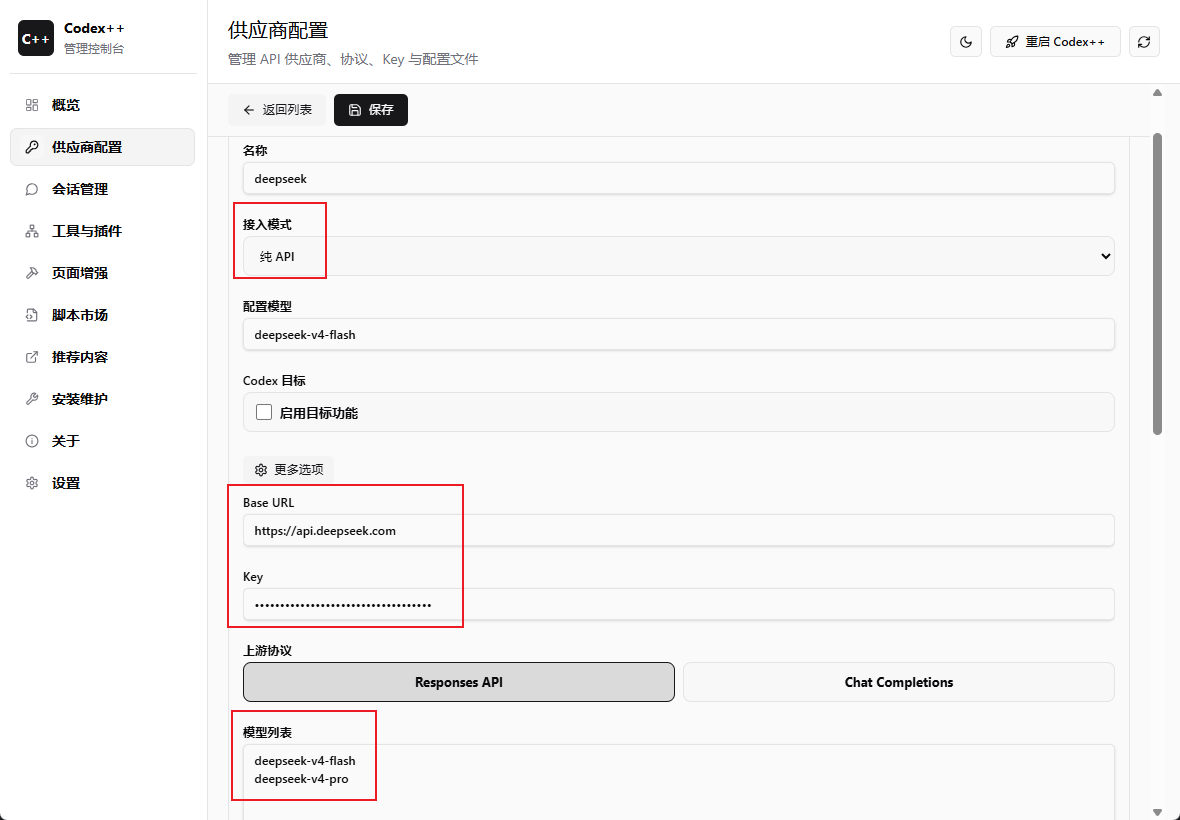Enable the 启用目标功能 checkbox

[264, 412]
